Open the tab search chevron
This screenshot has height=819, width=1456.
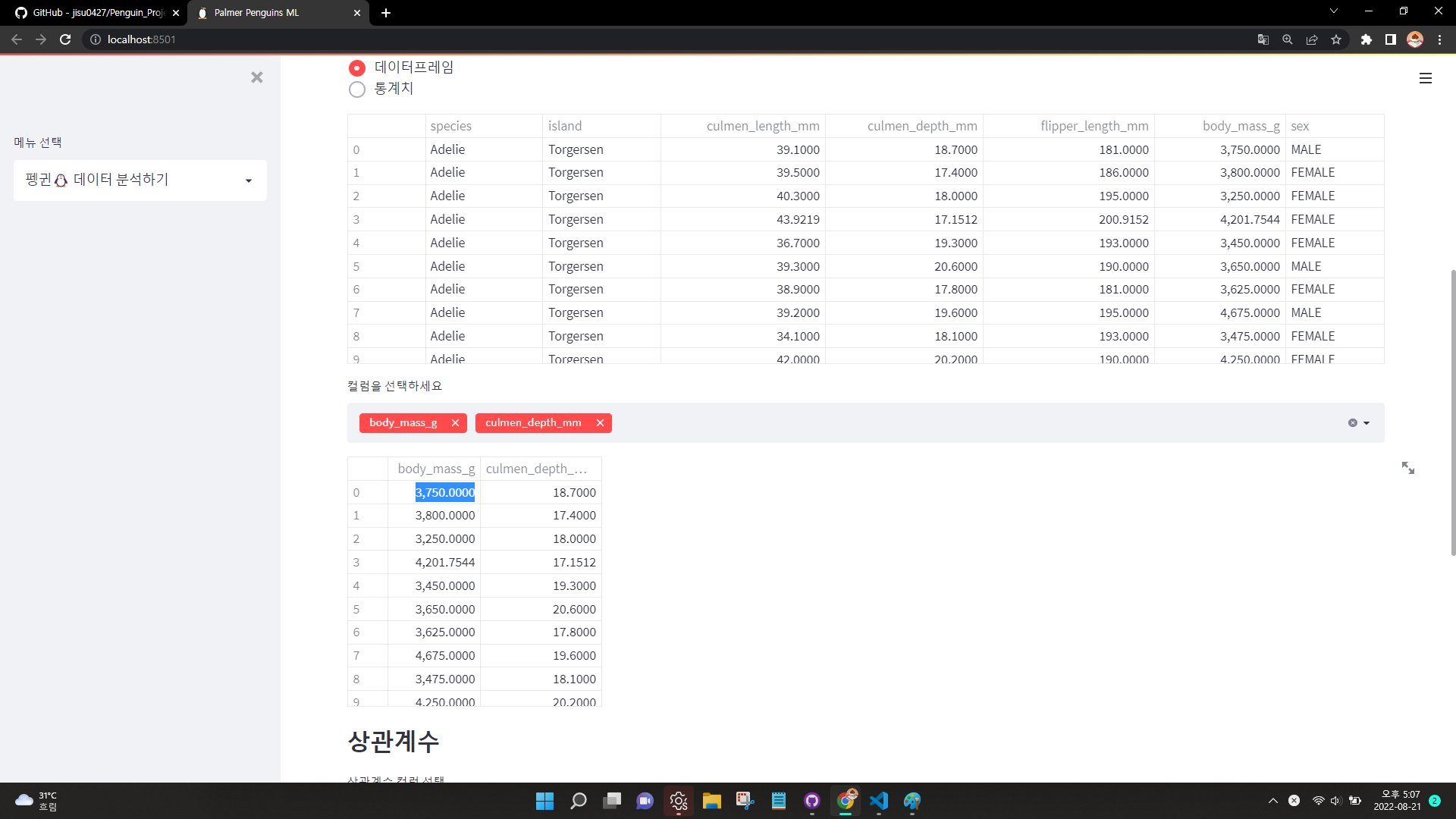[x=1334, y=11]
